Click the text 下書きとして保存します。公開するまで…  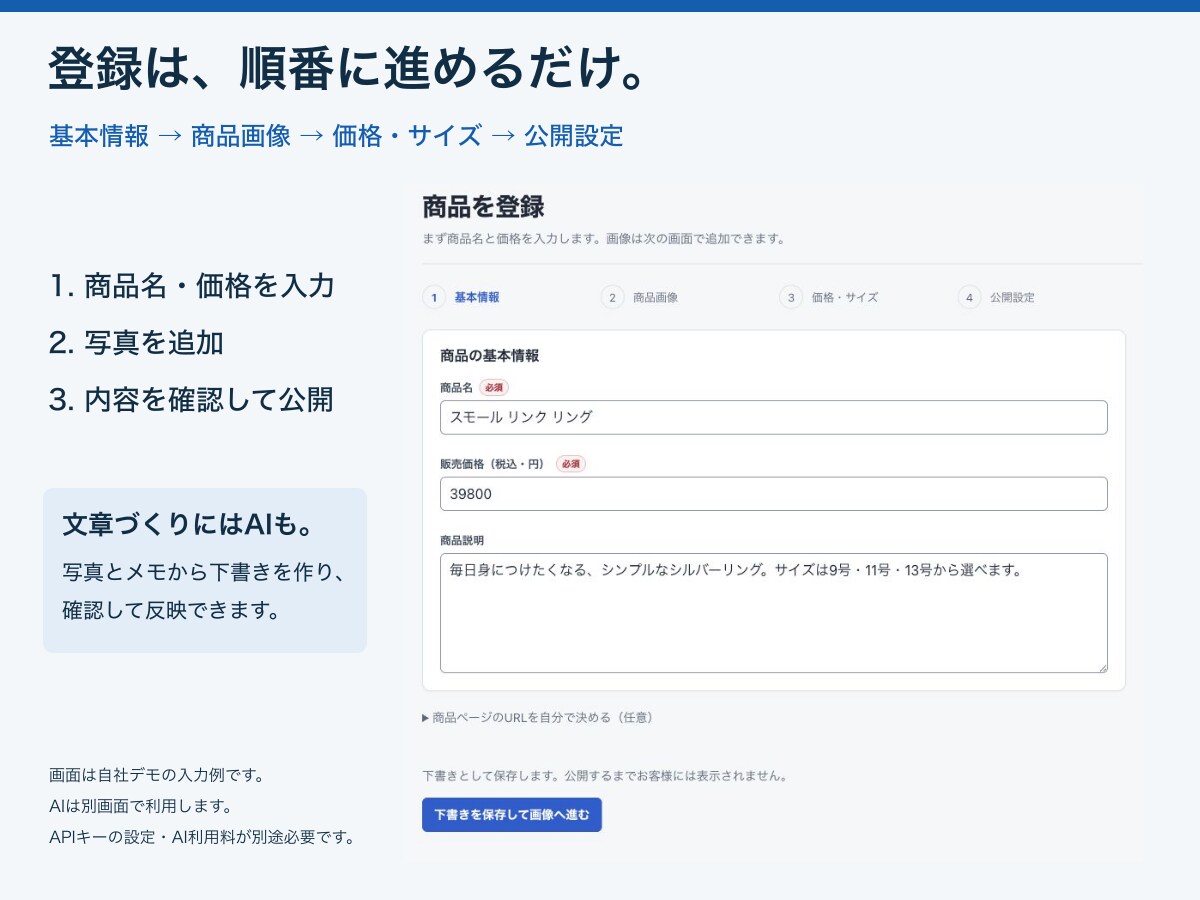point(604,775)
